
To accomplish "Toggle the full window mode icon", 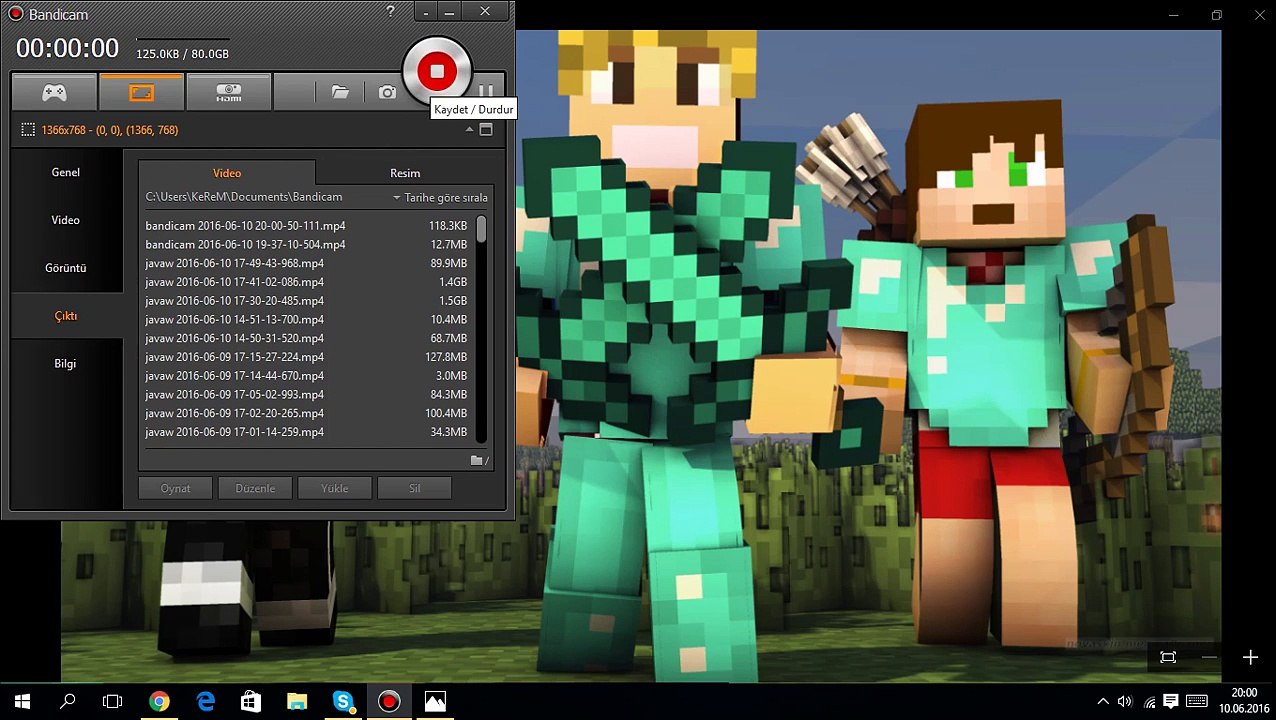I will pyautogui.click(x=486, y=130).
